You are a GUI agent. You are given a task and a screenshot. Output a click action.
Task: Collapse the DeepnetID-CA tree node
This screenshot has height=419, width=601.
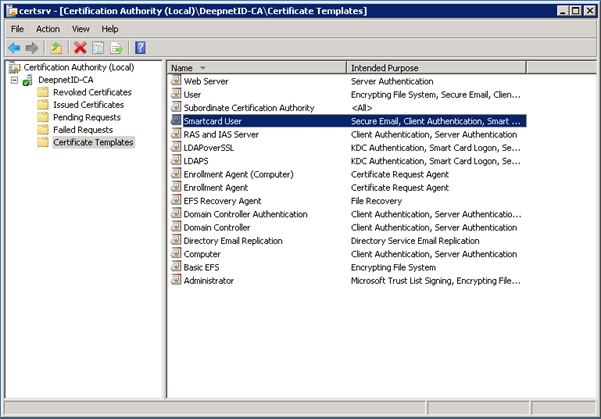[13, 80]
